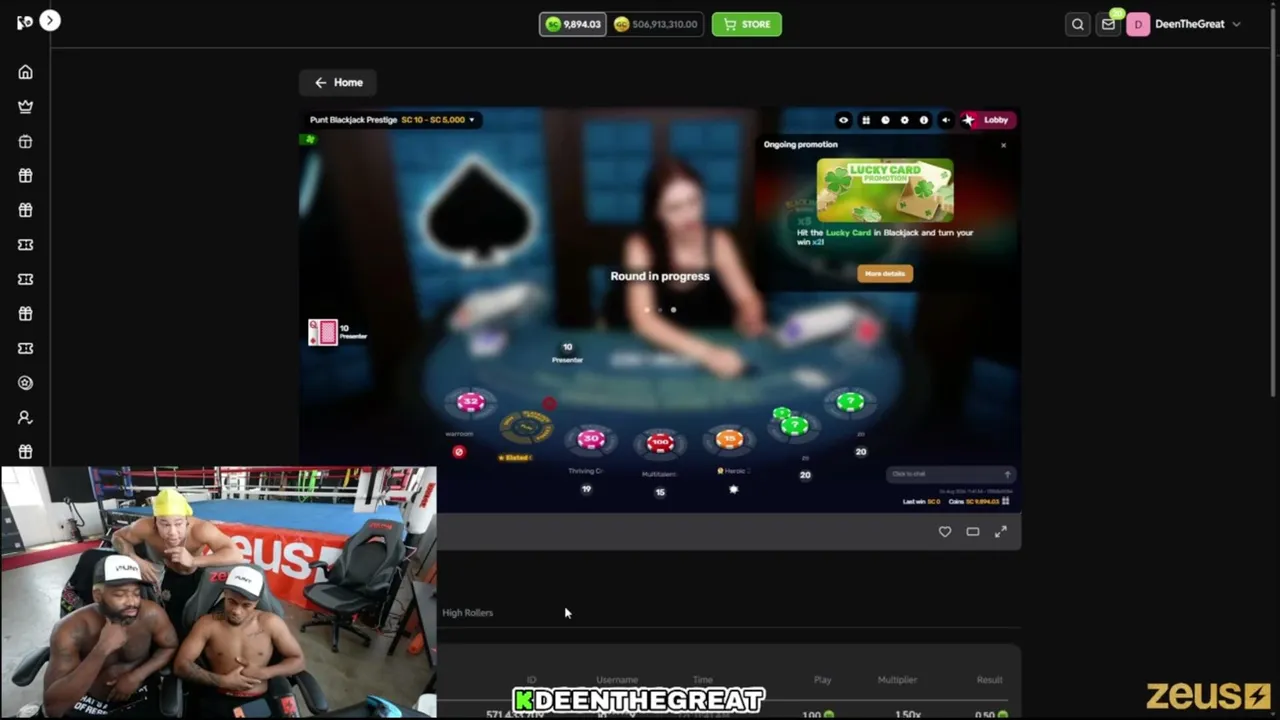Select the SC balance 9,894.03
Viewport: 1280px width, 720px height.
click(x=573, y=24)
